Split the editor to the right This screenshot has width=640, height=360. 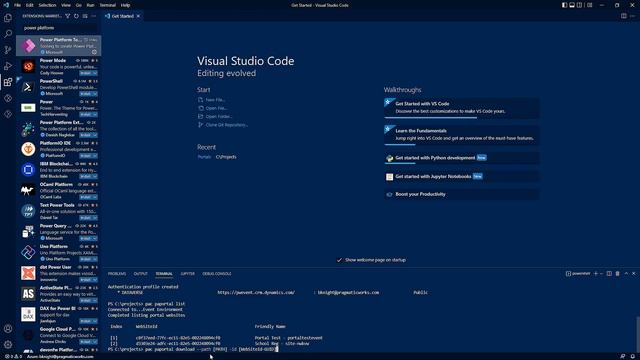point(624,16)
